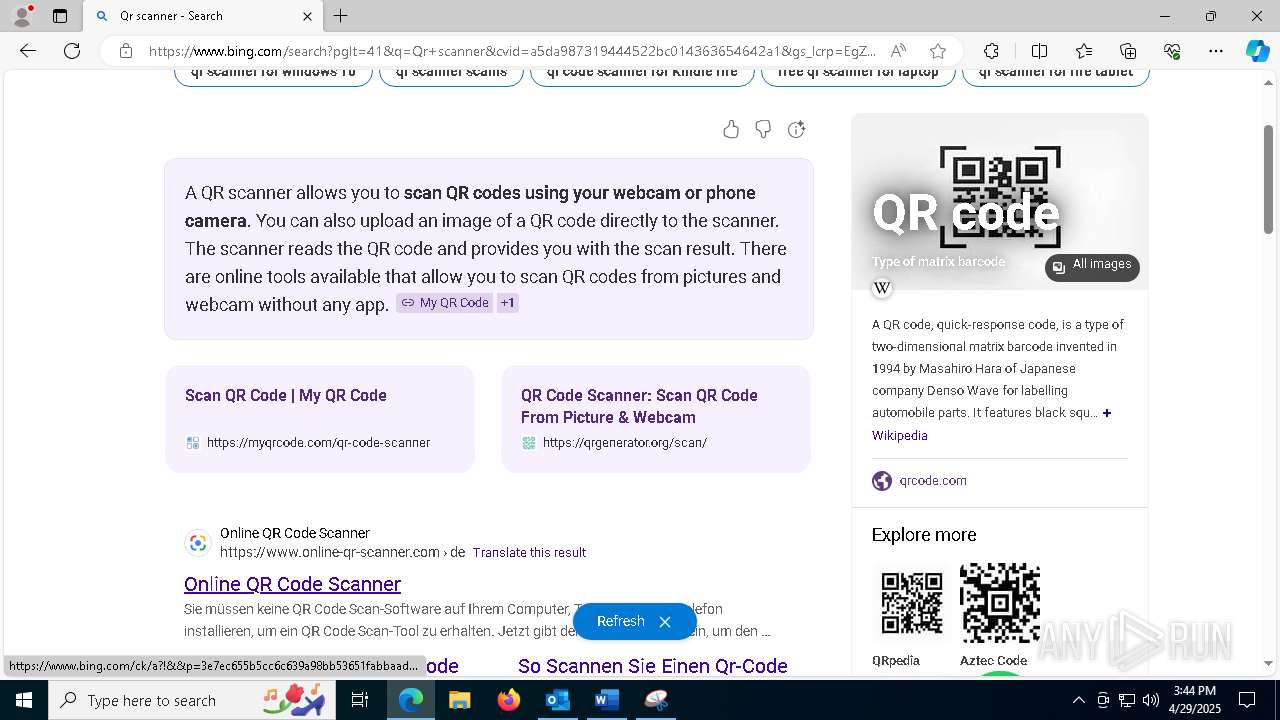Open Collections icon
Screen dimensions: 1280x720
pos(1128,51)
